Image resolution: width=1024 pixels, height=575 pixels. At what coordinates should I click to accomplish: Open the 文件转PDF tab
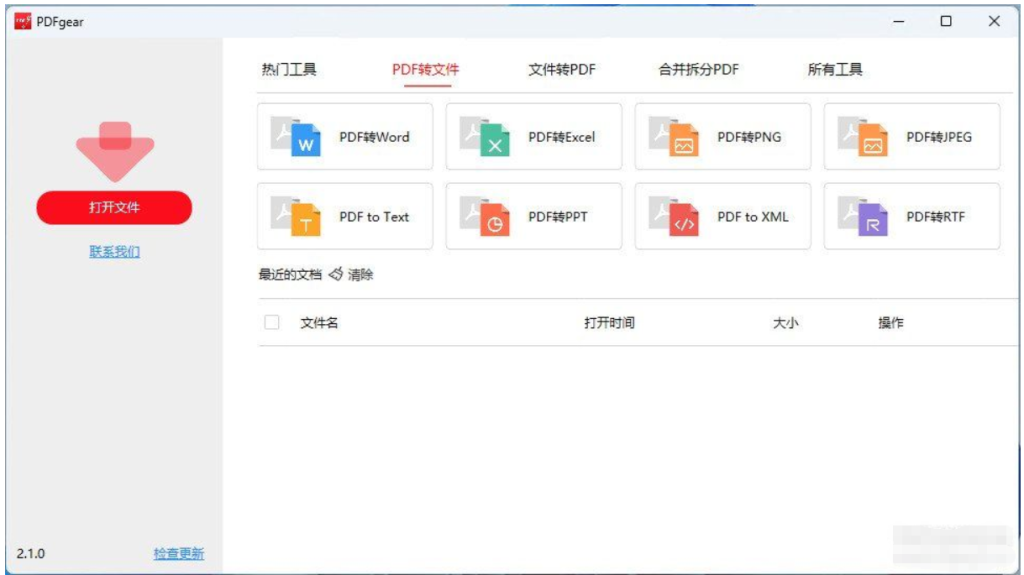(x=562, y=69)
